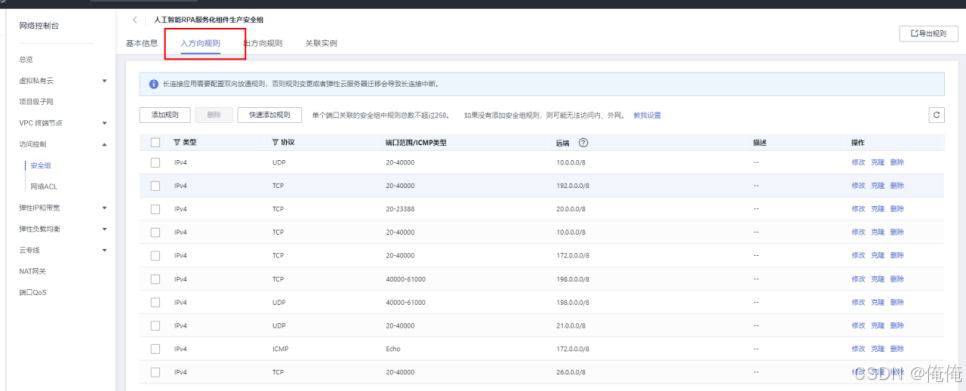
Task: Click 克隆 for the 21.0.0.0/8 rule
Action: (x=877, y=325)
